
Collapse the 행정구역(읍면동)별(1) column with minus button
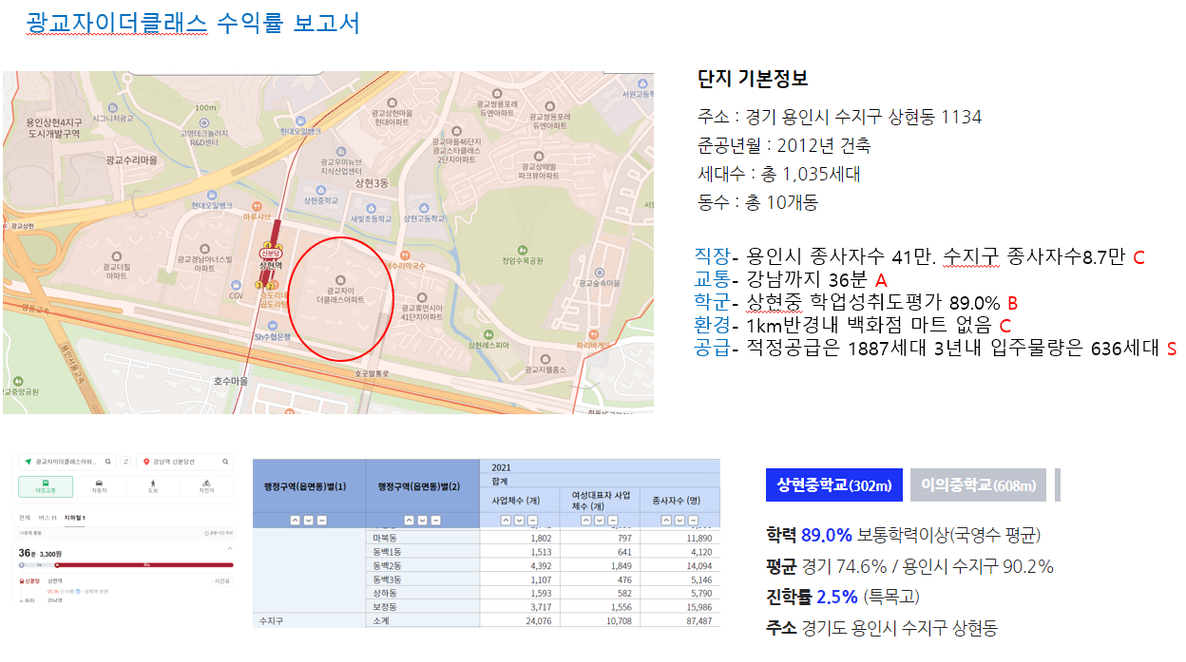point(322,521)
